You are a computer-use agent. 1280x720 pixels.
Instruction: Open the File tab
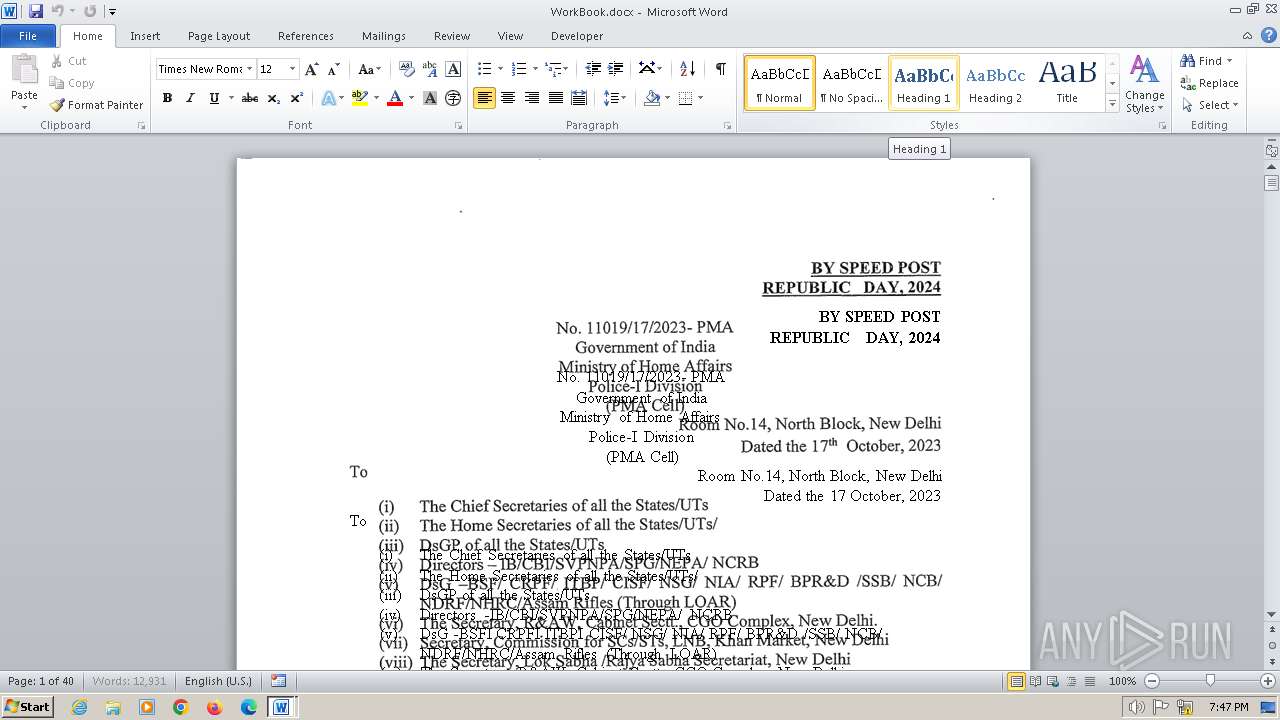click(x=28, y=36)
